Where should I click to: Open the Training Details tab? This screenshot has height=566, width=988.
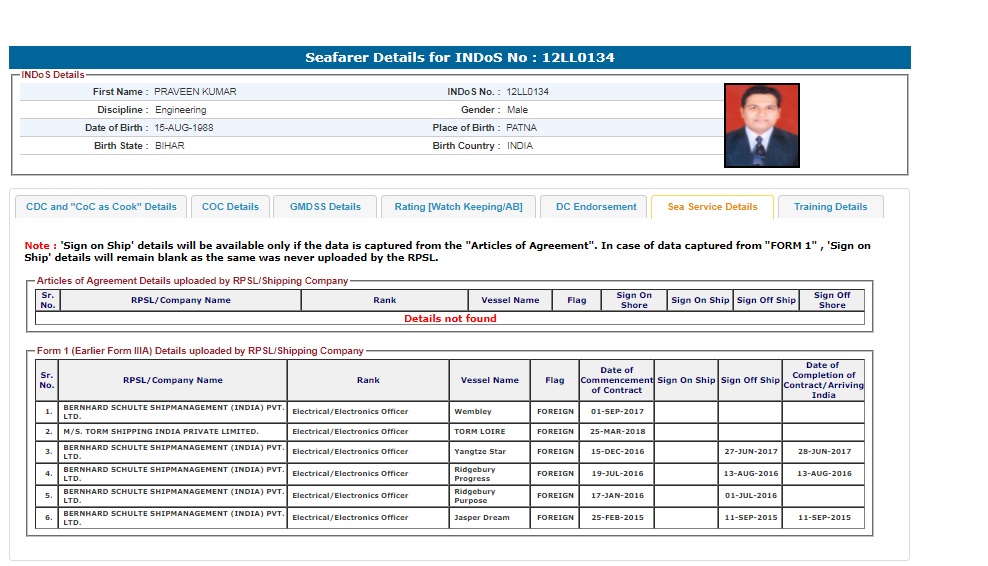[x=830, y=207]
